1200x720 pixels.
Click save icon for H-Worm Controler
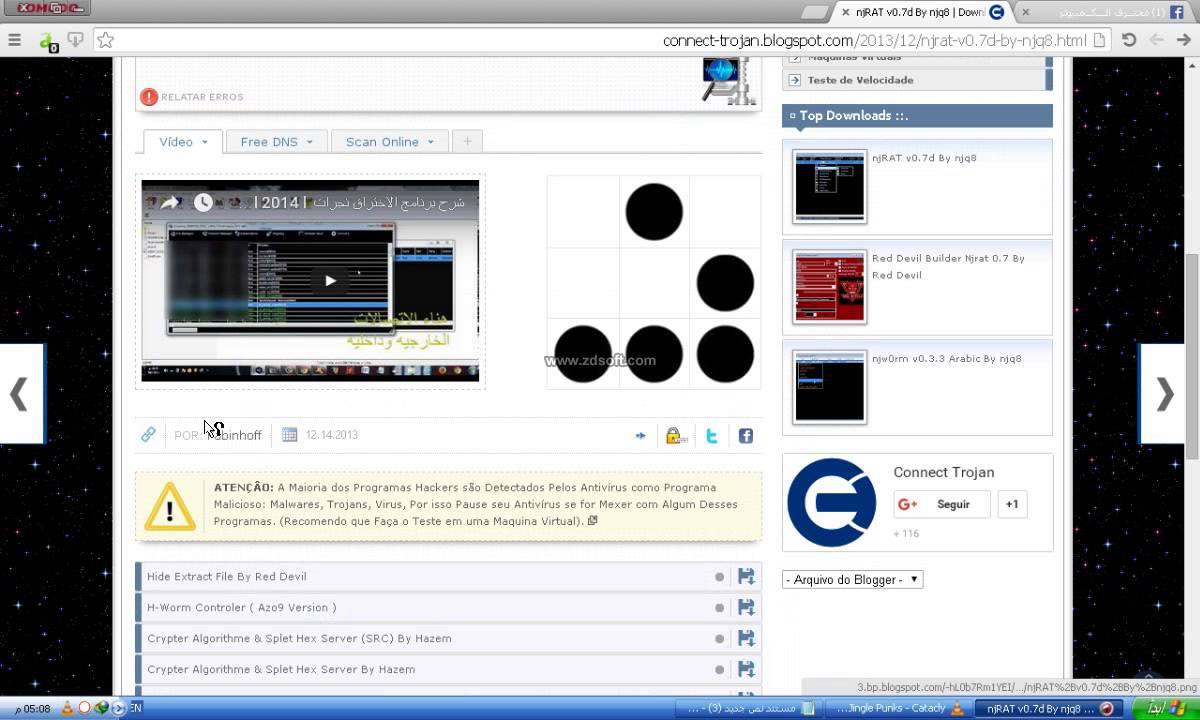pyautogui.click(x=746, y=608)
